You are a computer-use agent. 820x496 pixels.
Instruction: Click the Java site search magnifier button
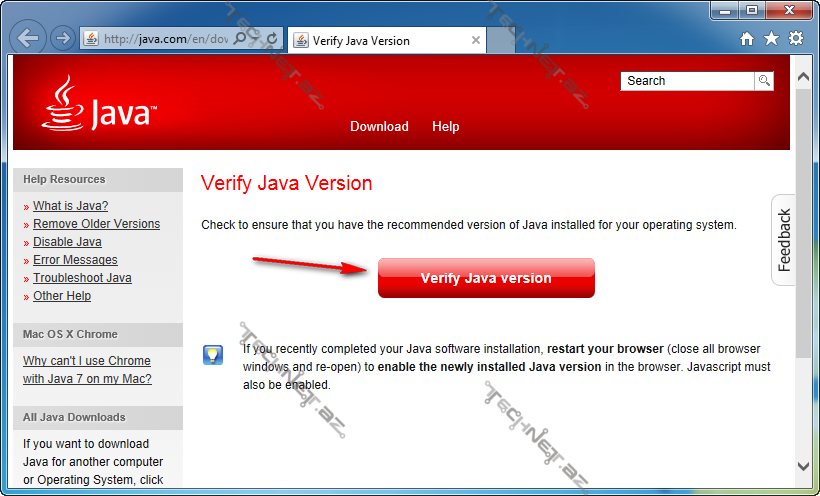point(764,81)
